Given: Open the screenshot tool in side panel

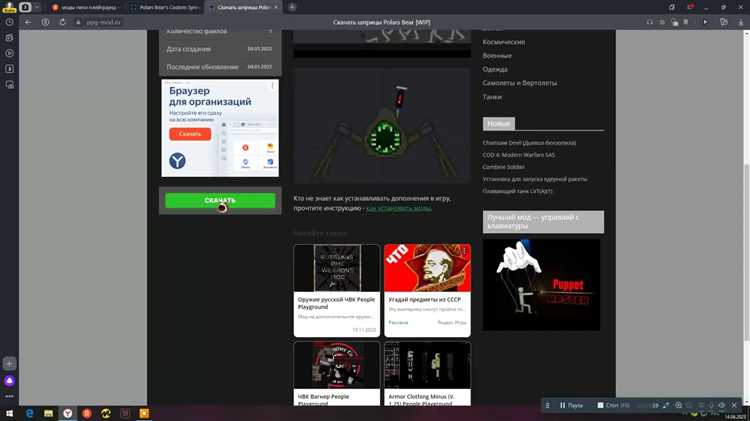Looking at the screenshot, I should [9, 85].
